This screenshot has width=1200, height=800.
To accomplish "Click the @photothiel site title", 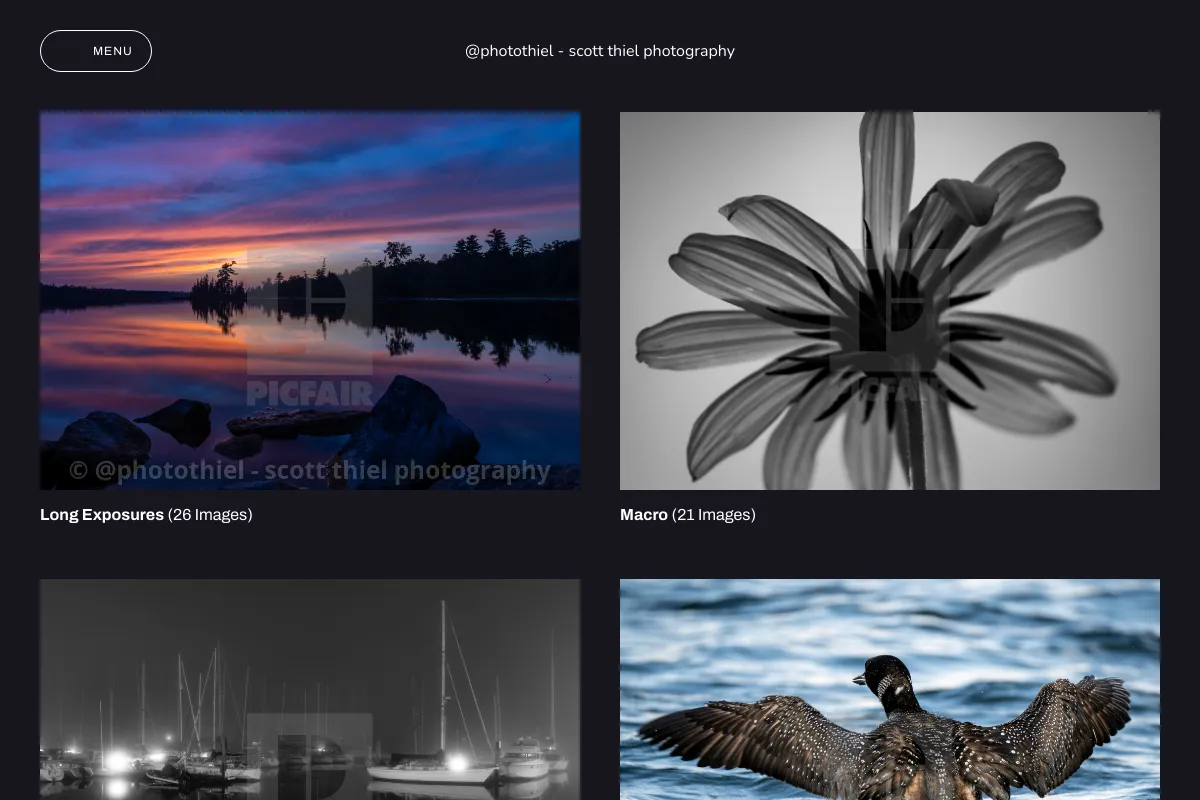I will coord(600,51).
